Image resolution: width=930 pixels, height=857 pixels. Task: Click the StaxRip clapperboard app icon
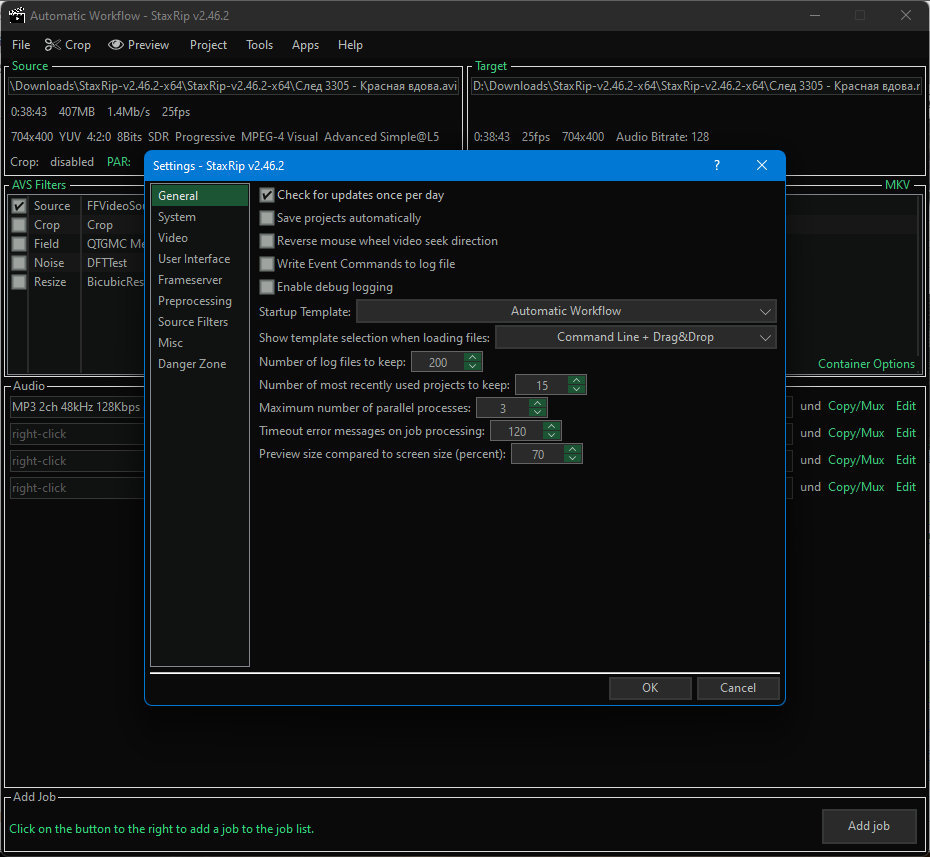pyautogui.click(x=17, y=15)
